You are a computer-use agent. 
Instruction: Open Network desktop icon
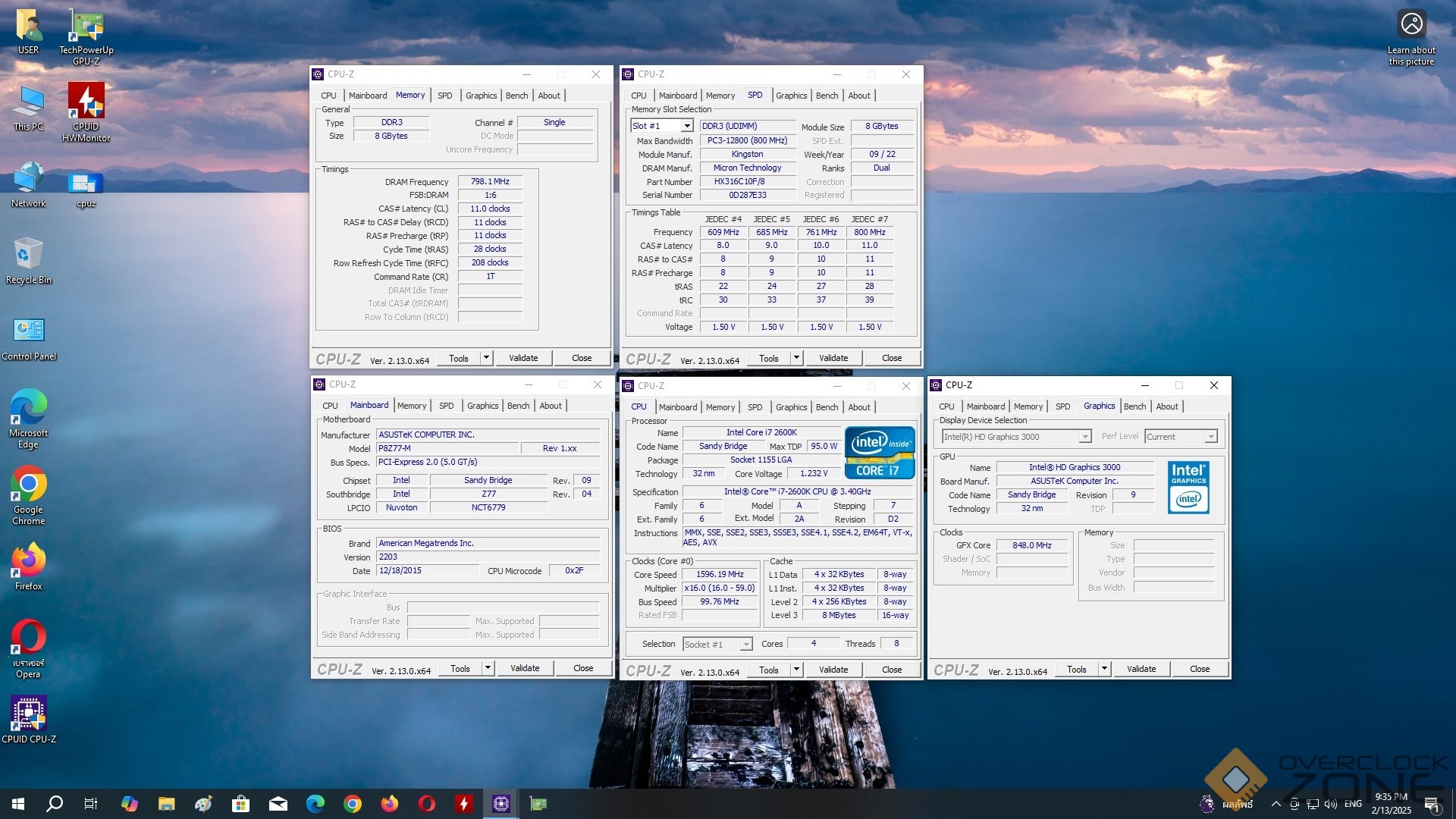29,185
